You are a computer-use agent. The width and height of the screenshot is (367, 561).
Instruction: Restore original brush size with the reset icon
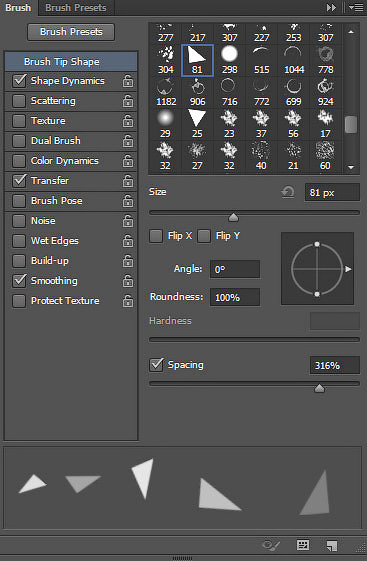point(288,192)
